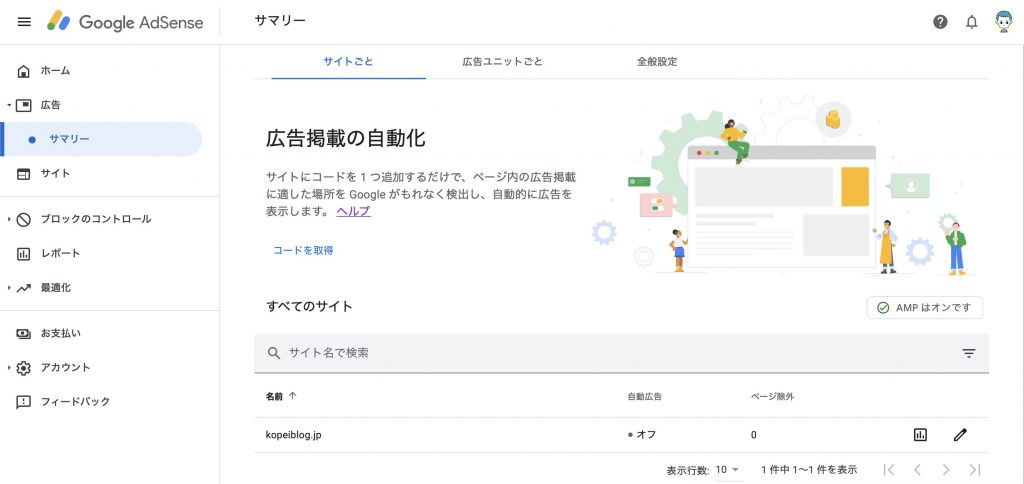This screenshot has width=1024, height=484.
Task: Click the pencil edit icon for kopeiblog.jp
Action: click(x=960, y=435)
